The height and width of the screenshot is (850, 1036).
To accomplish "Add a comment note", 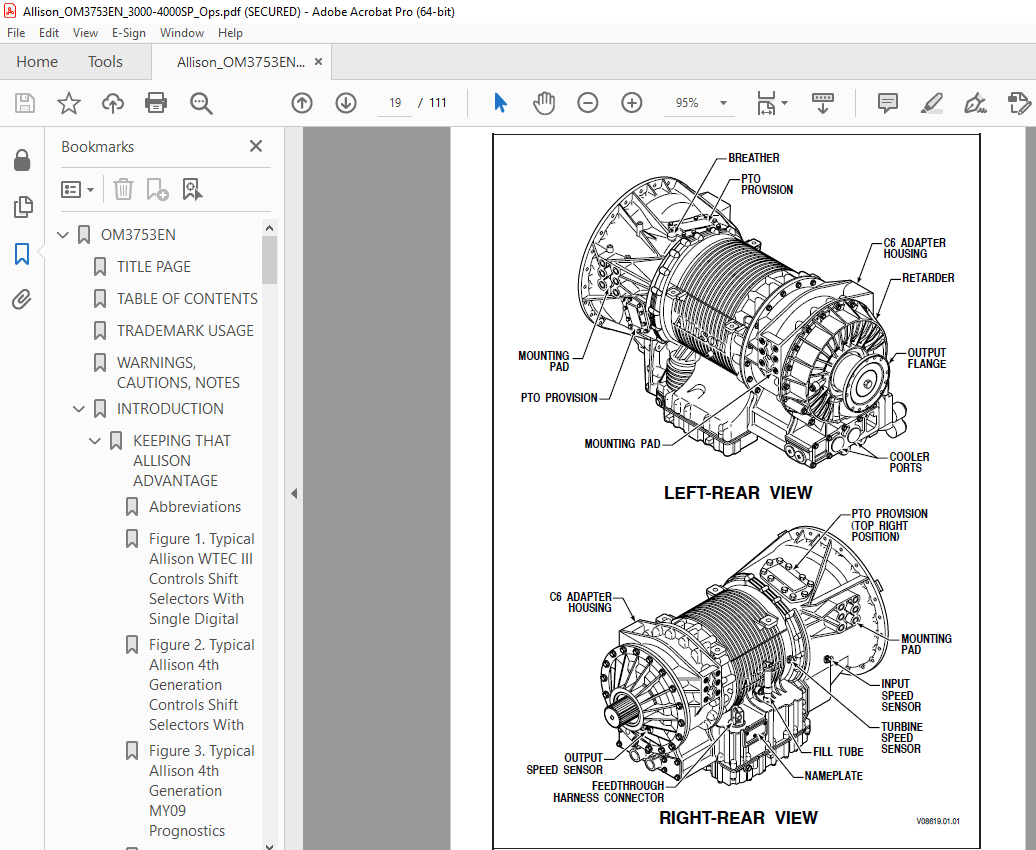I will click(x=887, y=103).
